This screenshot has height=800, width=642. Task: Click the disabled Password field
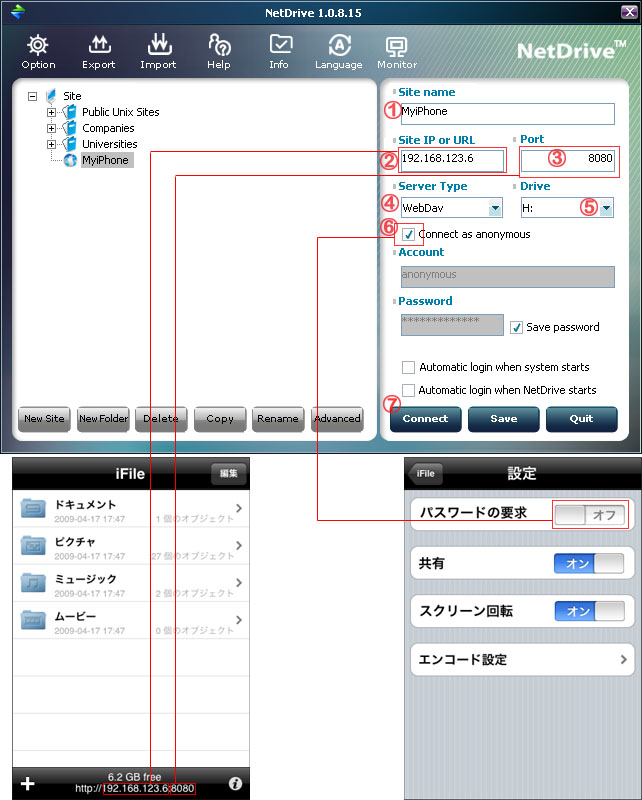click(x=452, y=324)
